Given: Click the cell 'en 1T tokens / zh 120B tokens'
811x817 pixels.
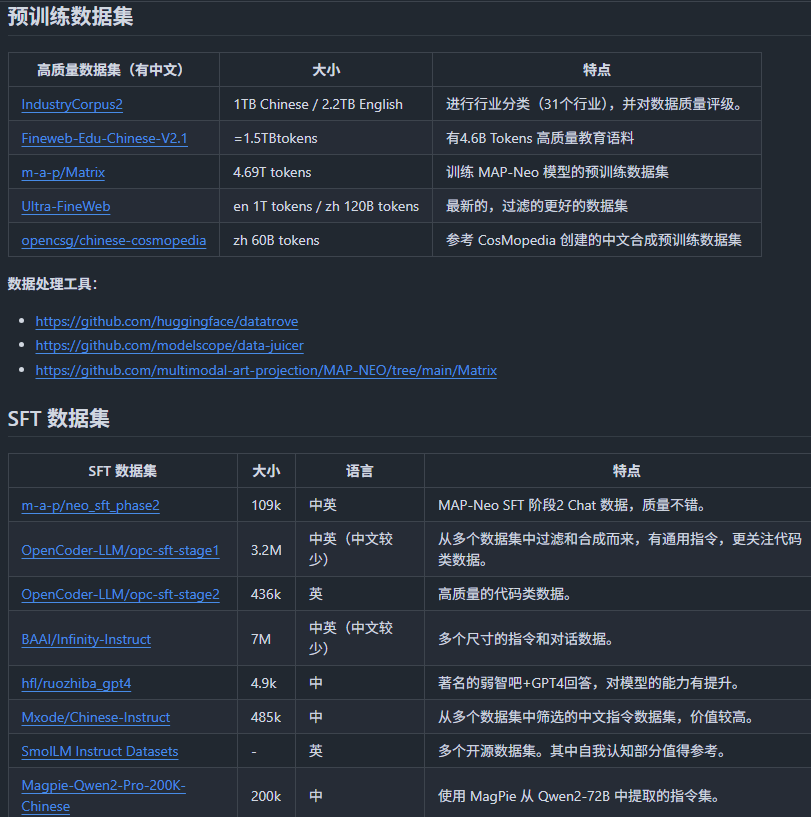Looking at the screenshot, I should (x=326, y=206).
